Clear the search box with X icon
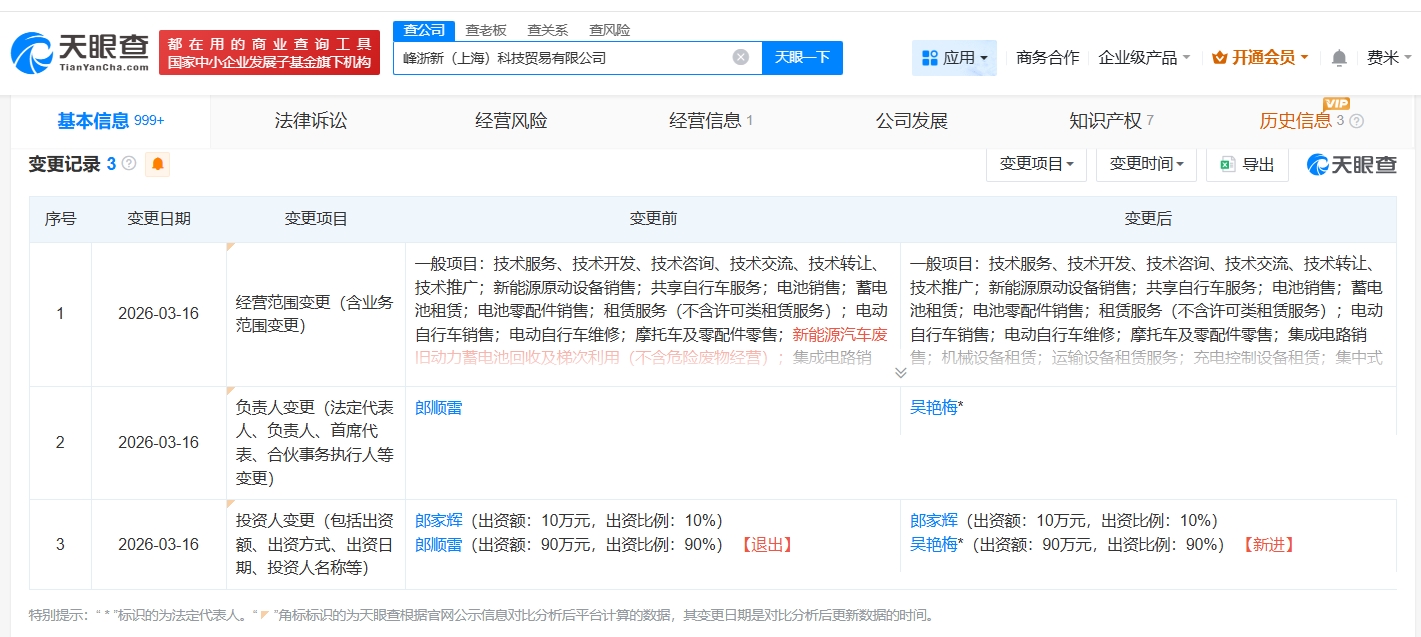This screenshot has width=1421, height=637. [741, 57]
